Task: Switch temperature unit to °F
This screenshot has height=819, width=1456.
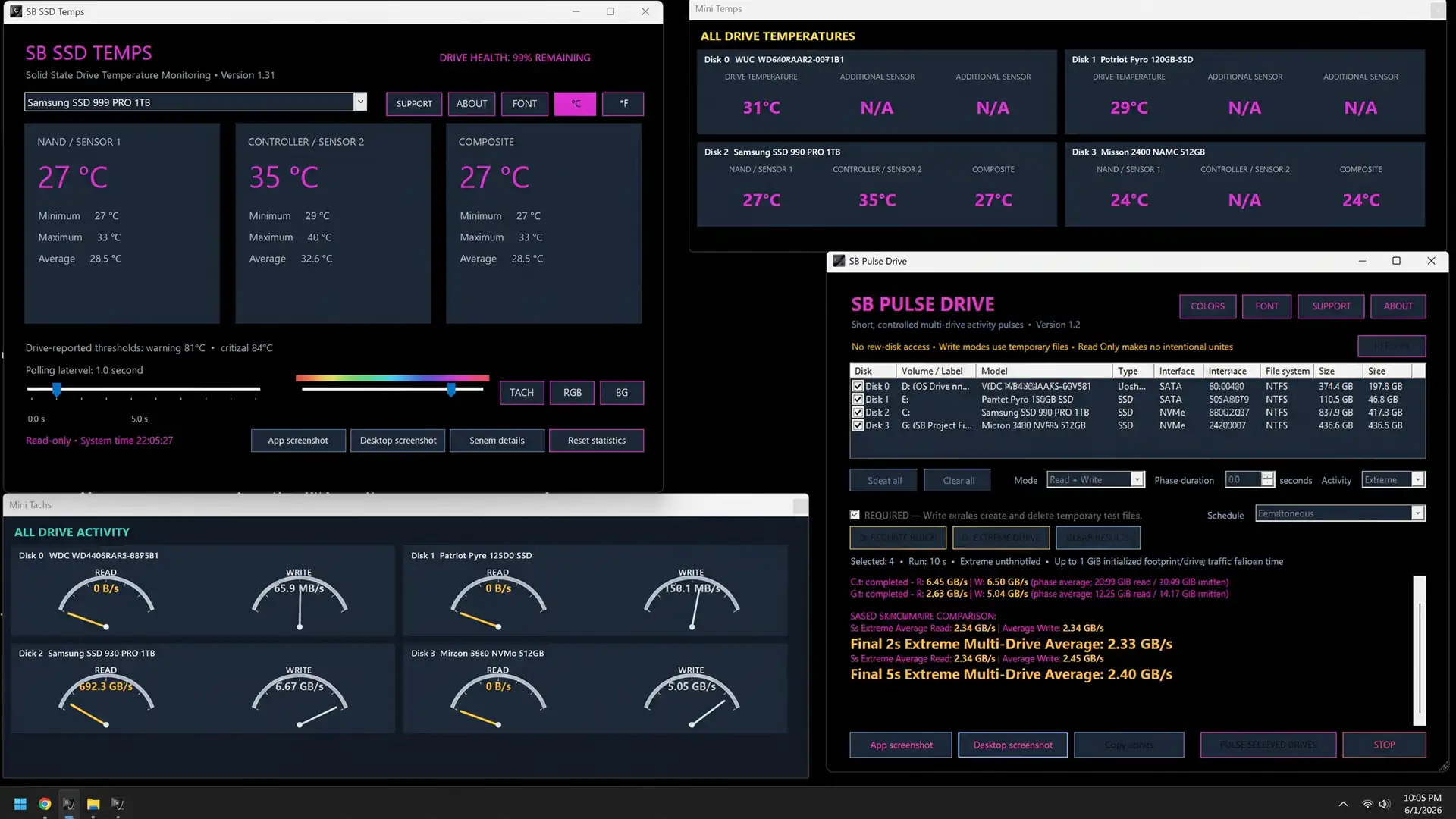Action: tap(623, 104)
